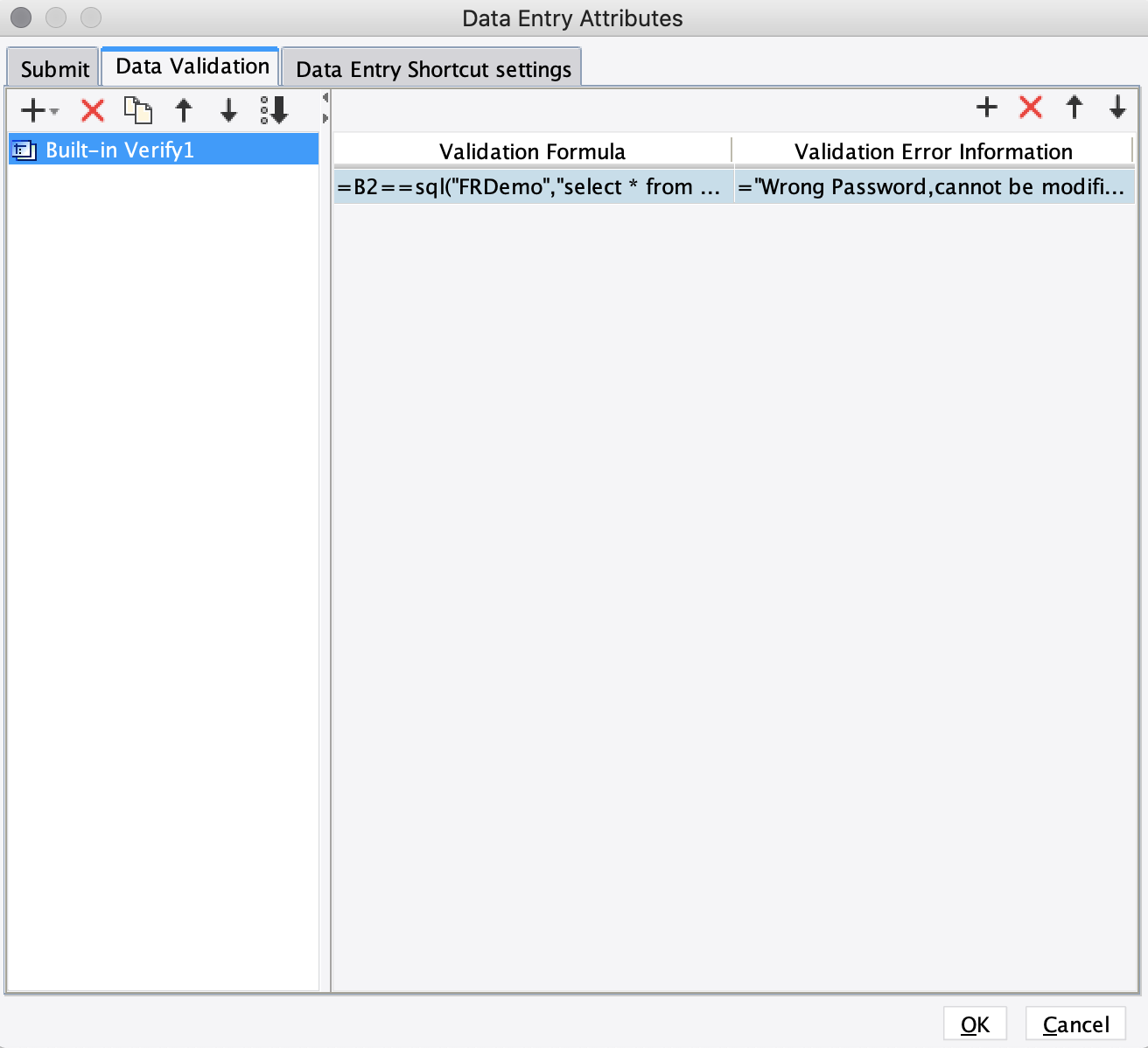This screenshot has height=1048, width=1148.
Task: Add a new built-in verify item
Action: tap(32, 110)
